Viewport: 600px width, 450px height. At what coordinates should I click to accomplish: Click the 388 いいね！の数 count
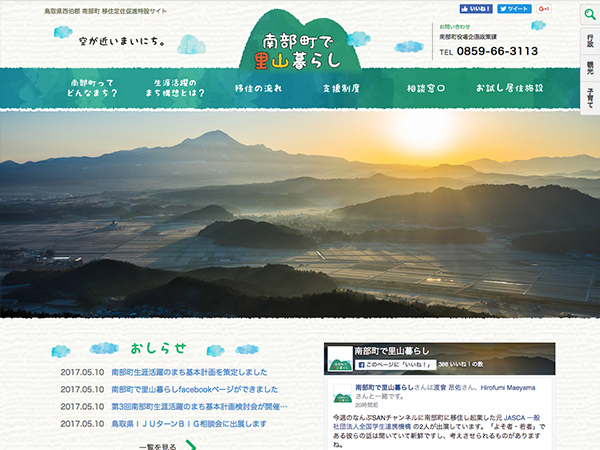461,365
